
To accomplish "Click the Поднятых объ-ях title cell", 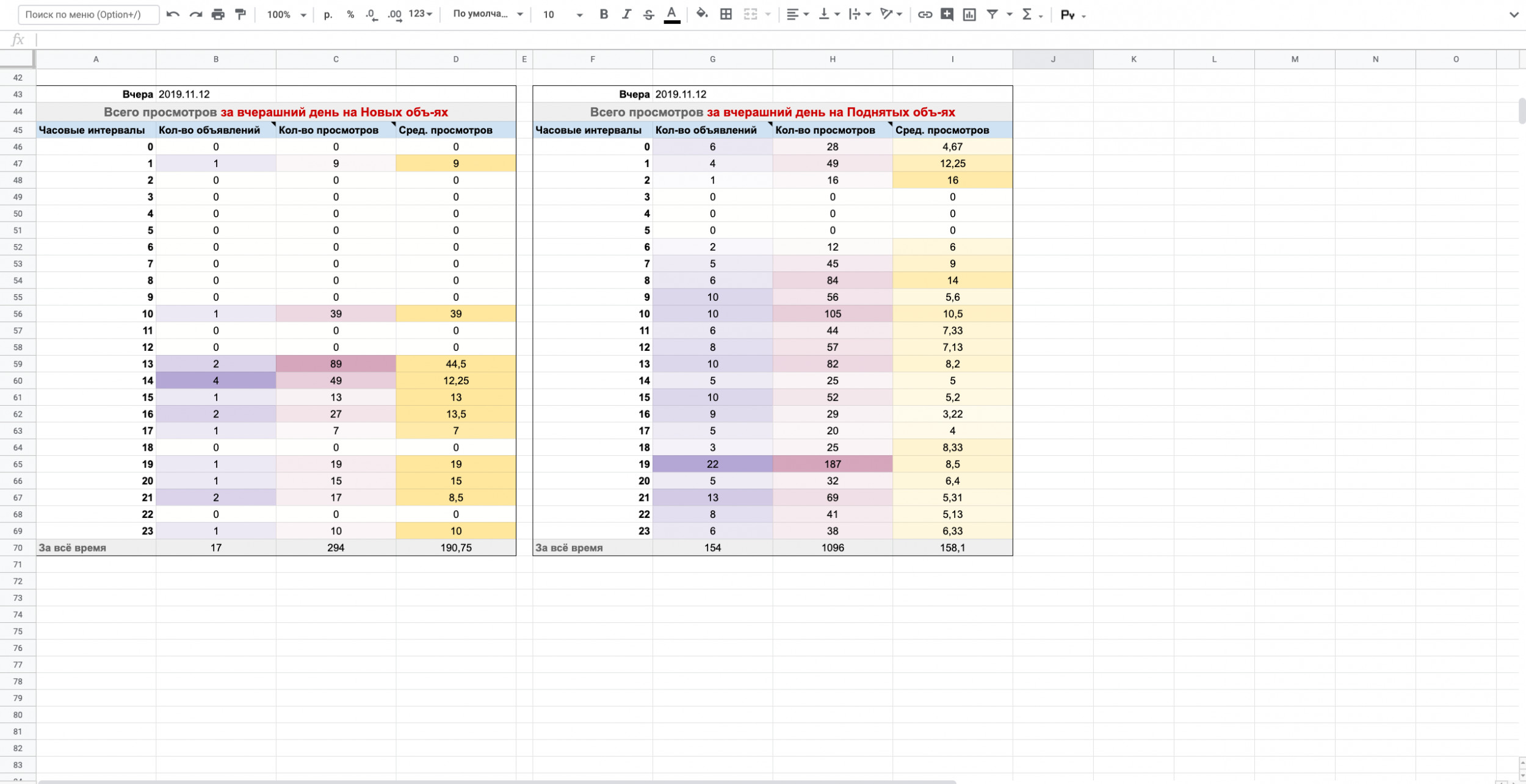I will pyautogui.click(x=773, y=112).
